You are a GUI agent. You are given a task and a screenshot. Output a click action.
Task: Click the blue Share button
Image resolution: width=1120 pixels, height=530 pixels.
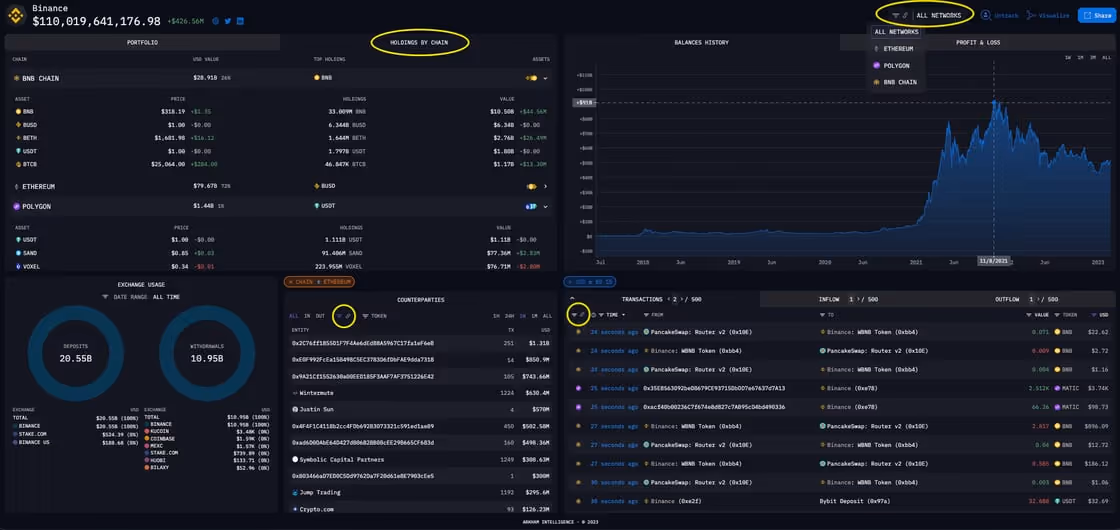pos(1096,15)
